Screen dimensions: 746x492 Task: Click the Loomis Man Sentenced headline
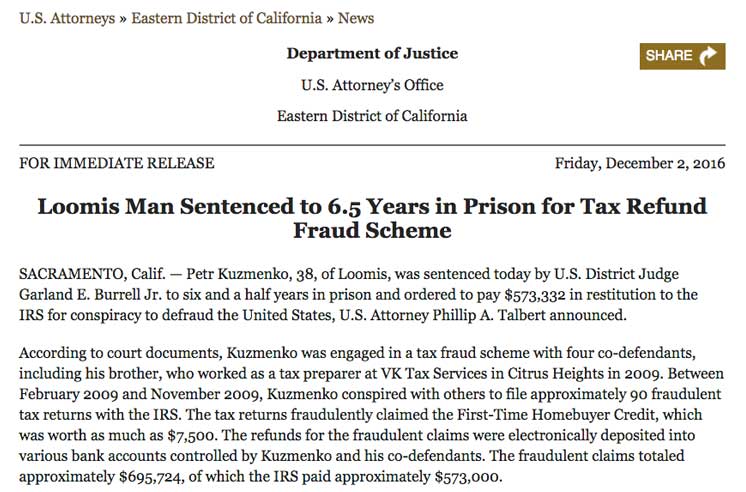[x=372, y=218]
